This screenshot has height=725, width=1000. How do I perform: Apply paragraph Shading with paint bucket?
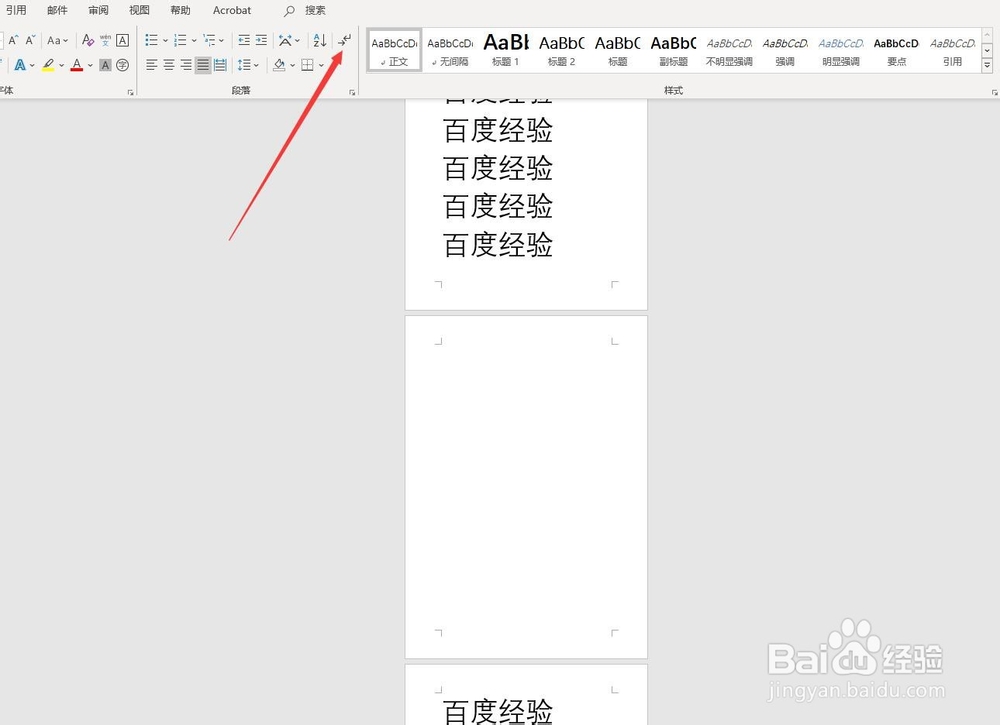pos(279,64)
